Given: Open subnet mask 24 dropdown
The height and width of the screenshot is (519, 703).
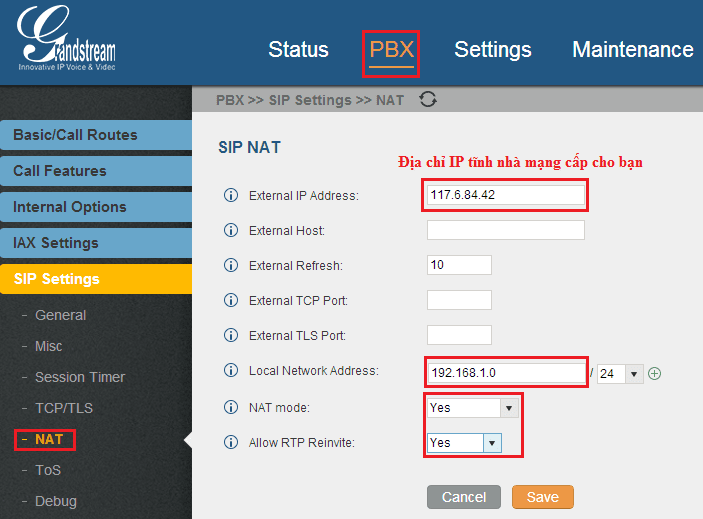Looking at the screenshot, I should (620, 373).
